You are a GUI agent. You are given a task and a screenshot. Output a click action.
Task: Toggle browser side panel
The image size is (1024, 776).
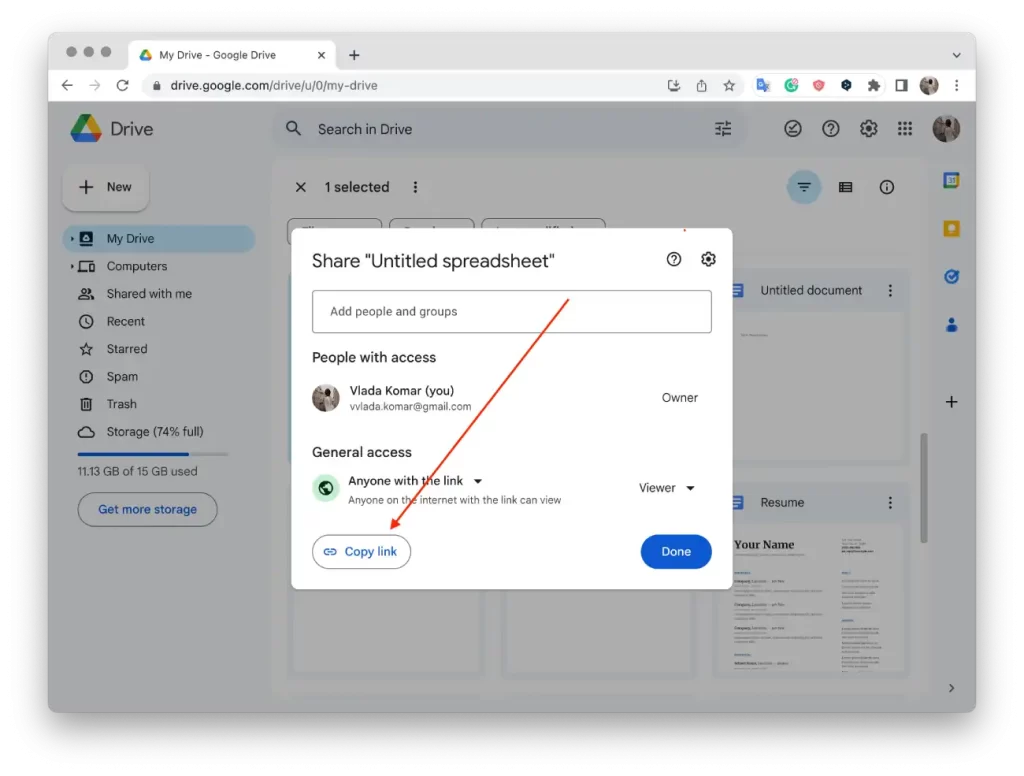click(x=902, y=86)
